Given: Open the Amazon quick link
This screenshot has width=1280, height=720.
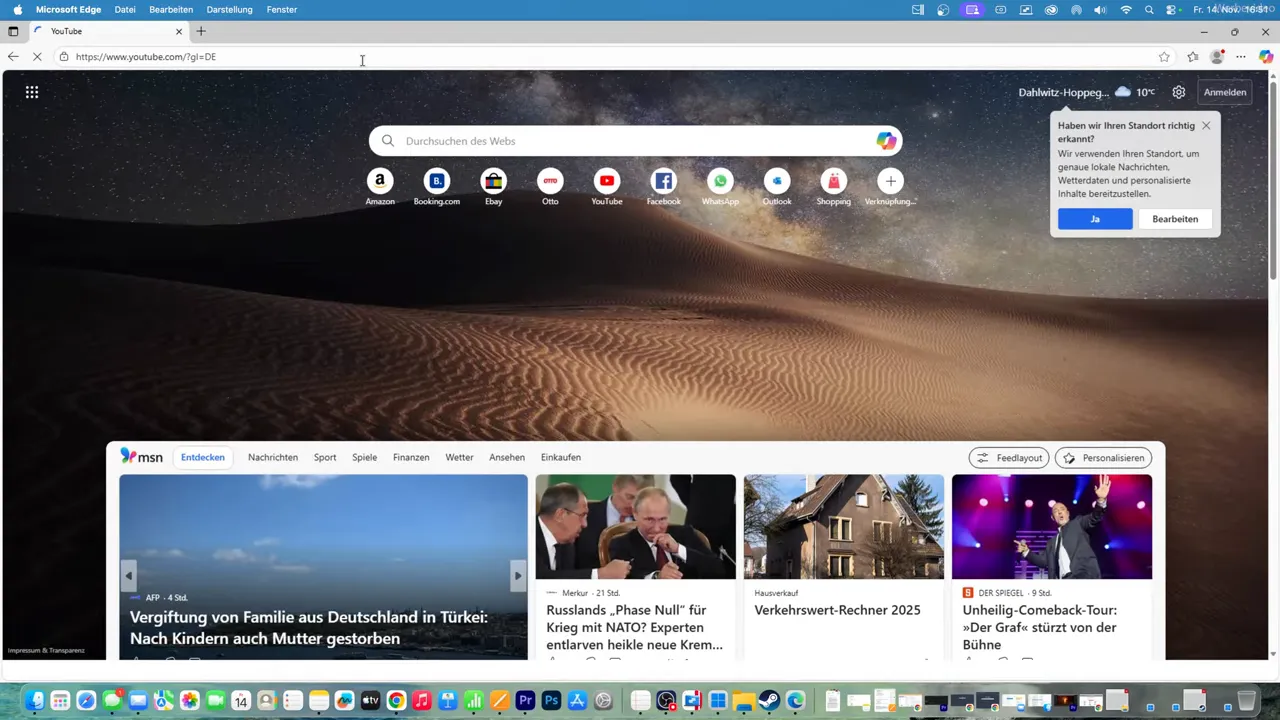Looking at the screenshot, I should 380,181.
